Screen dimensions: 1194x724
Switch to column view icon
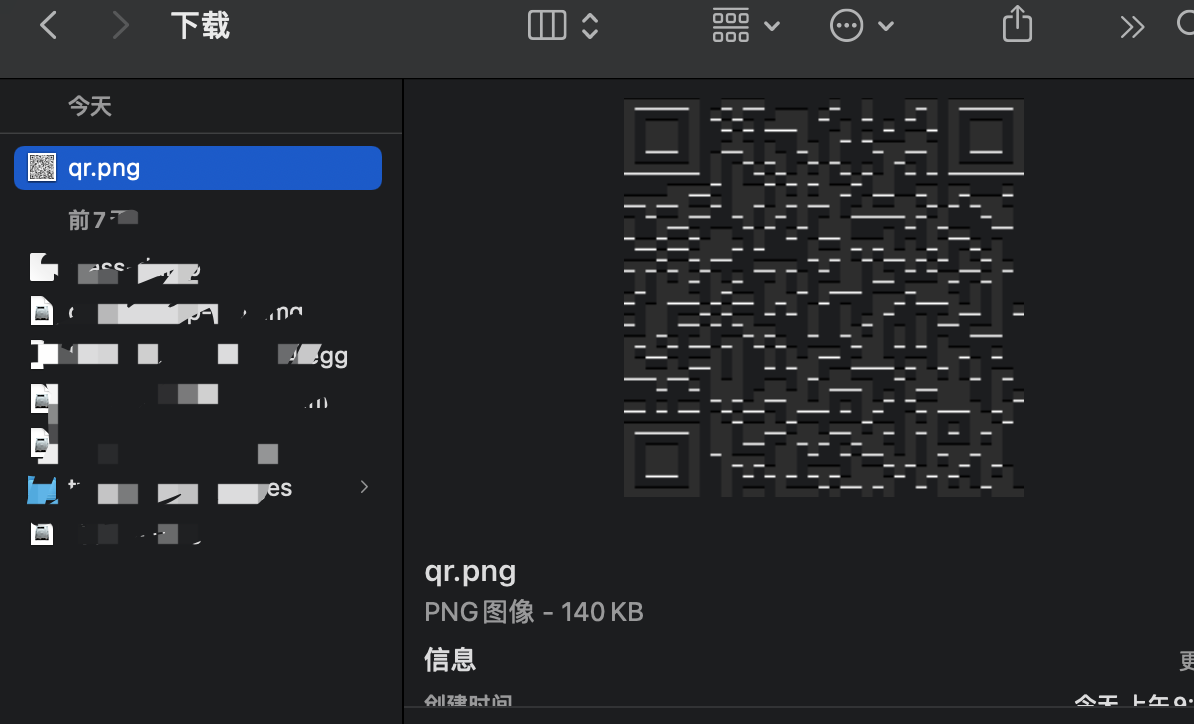click(547, 25)
